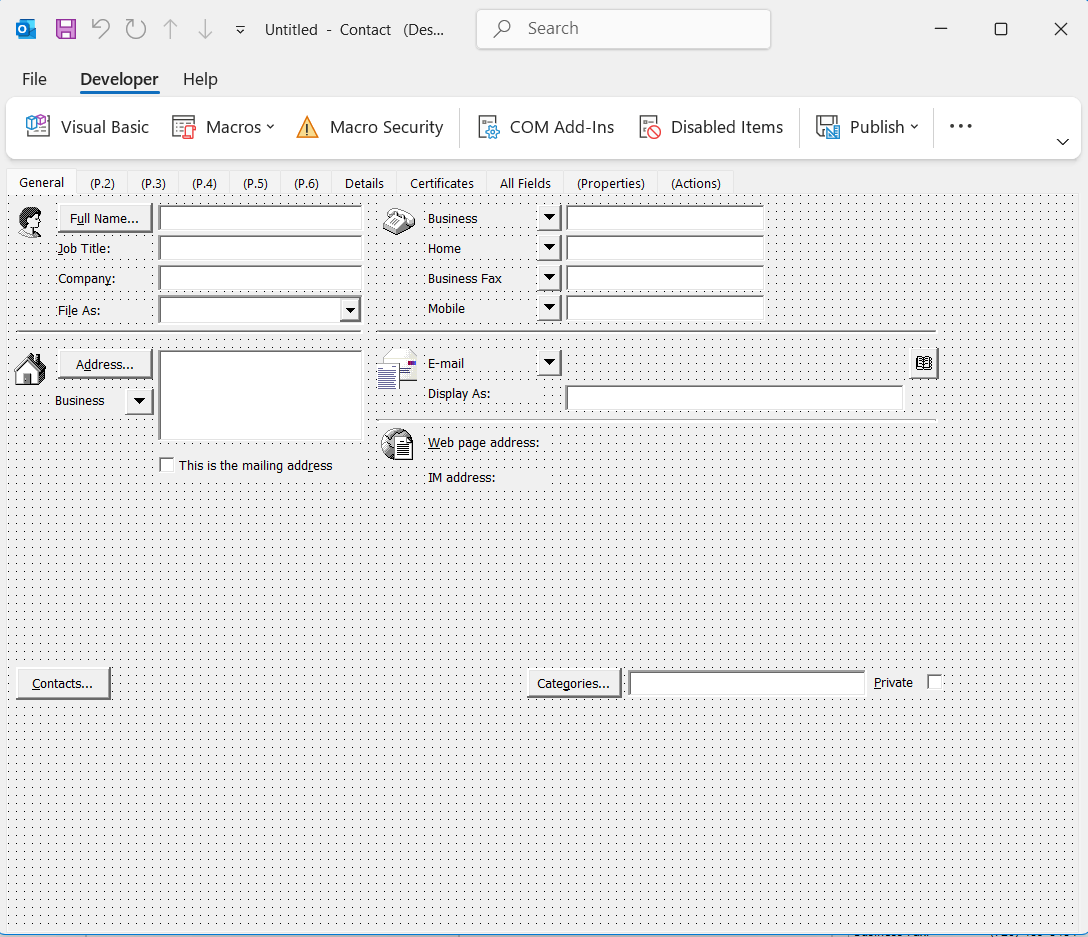Screen dimensions: 1088x937
Task: Open COM Add-Ins dialog
Action: click(x=546, y=127)
